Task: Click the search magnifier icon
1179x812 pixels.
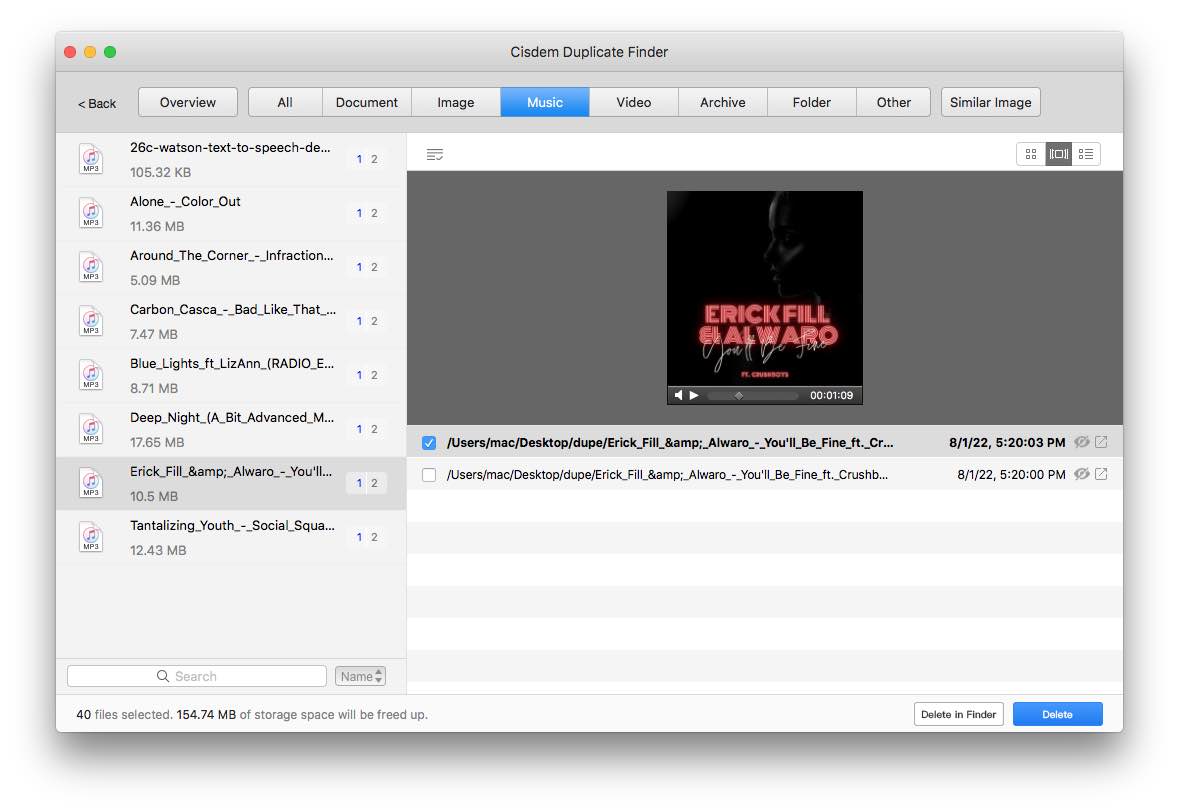Action: pyautogui.click(x=162, y=676)
